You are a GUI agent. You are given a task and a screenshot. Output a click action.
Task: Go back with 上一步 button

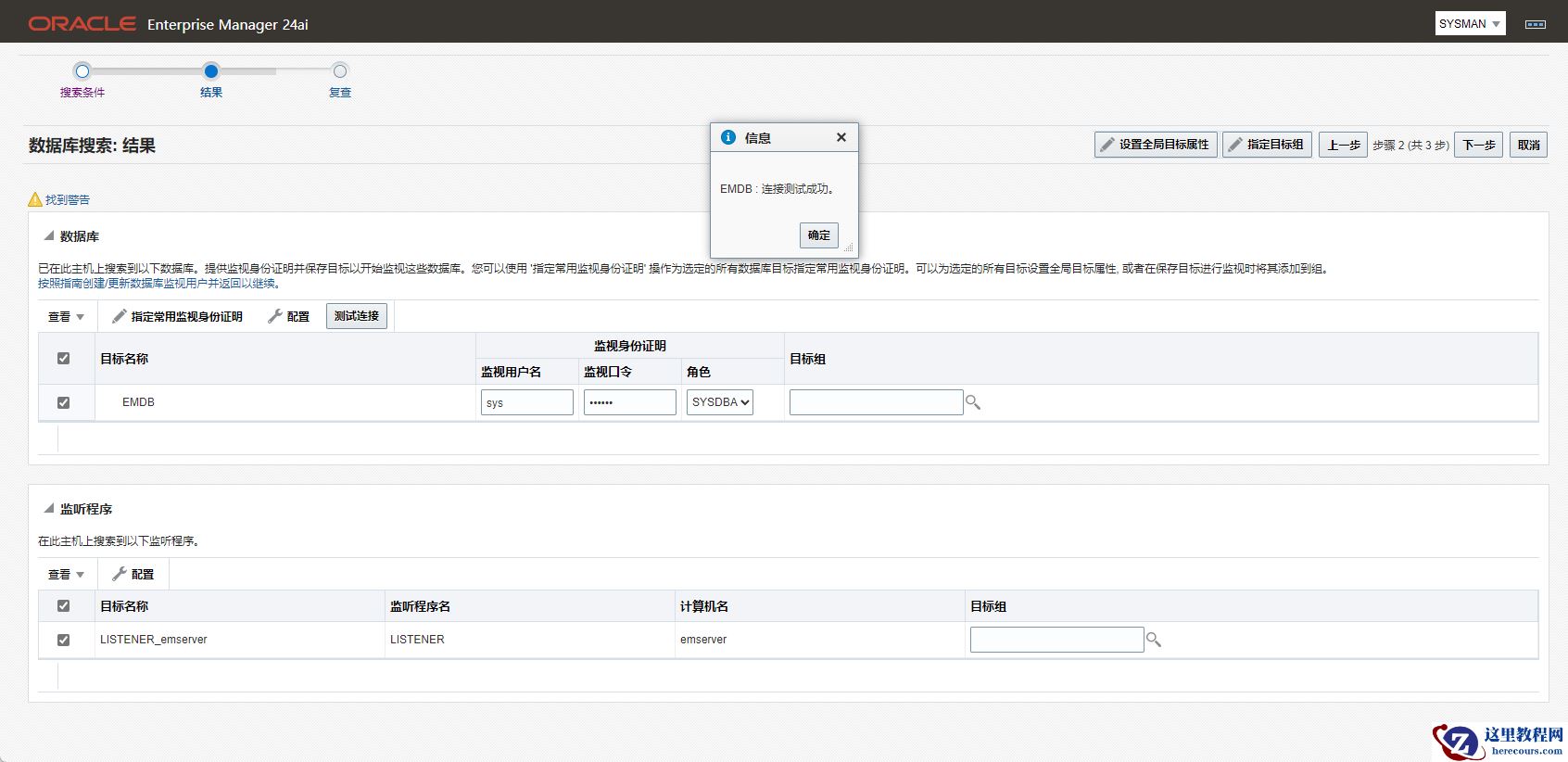1344,145
